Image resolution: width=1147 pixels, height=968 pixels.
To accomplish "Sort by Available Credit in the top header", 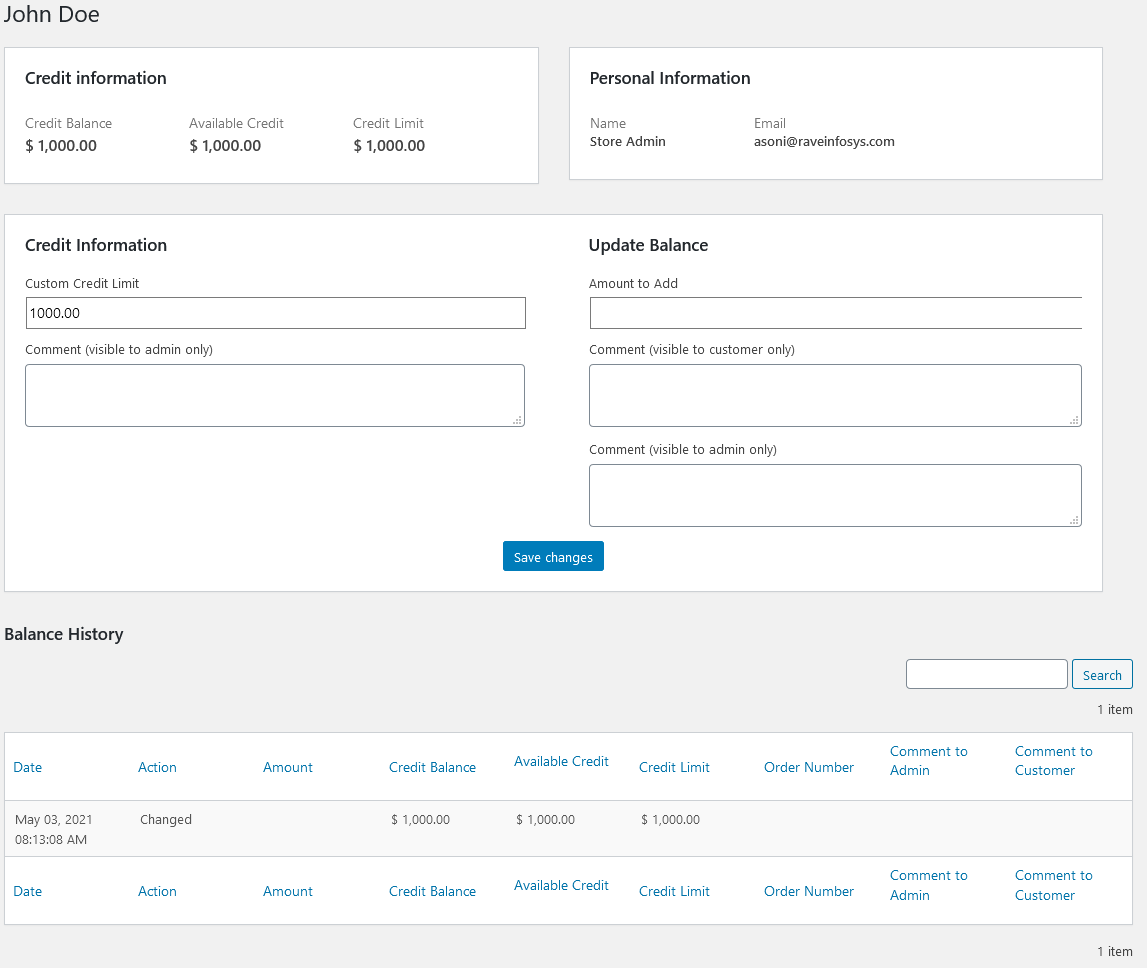I will pos(561,762).
